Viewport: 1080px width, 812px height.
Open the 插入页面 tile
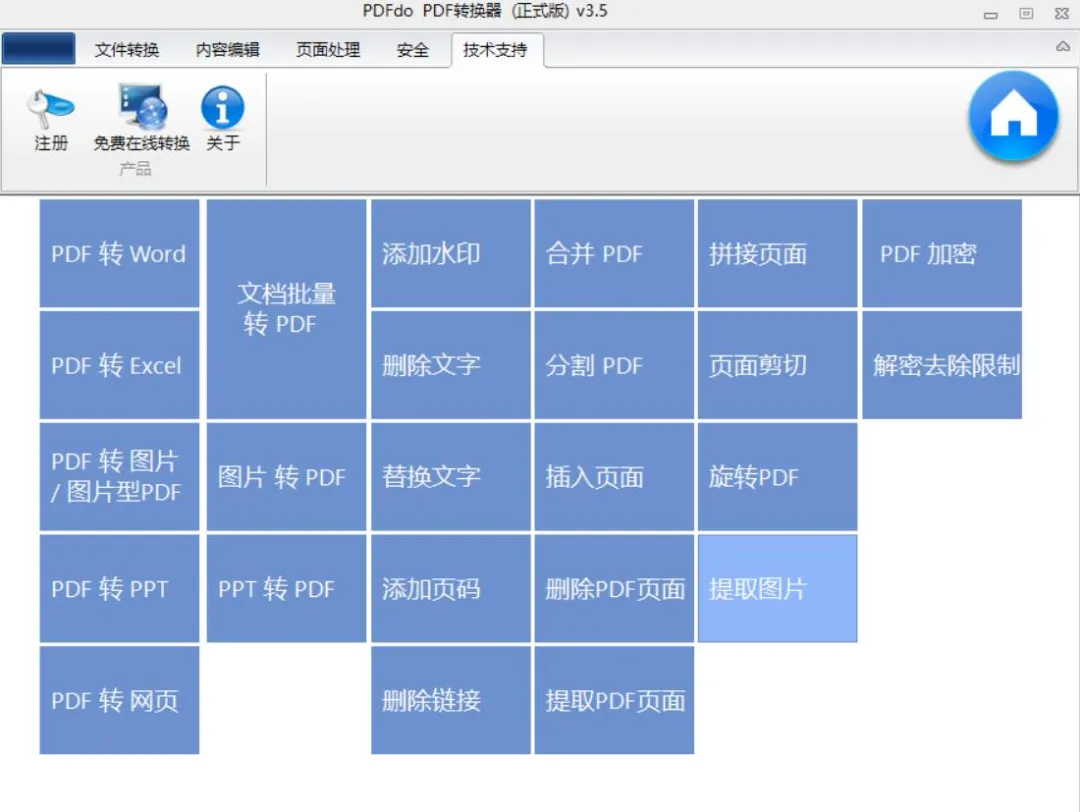click(x=614, y=477)
